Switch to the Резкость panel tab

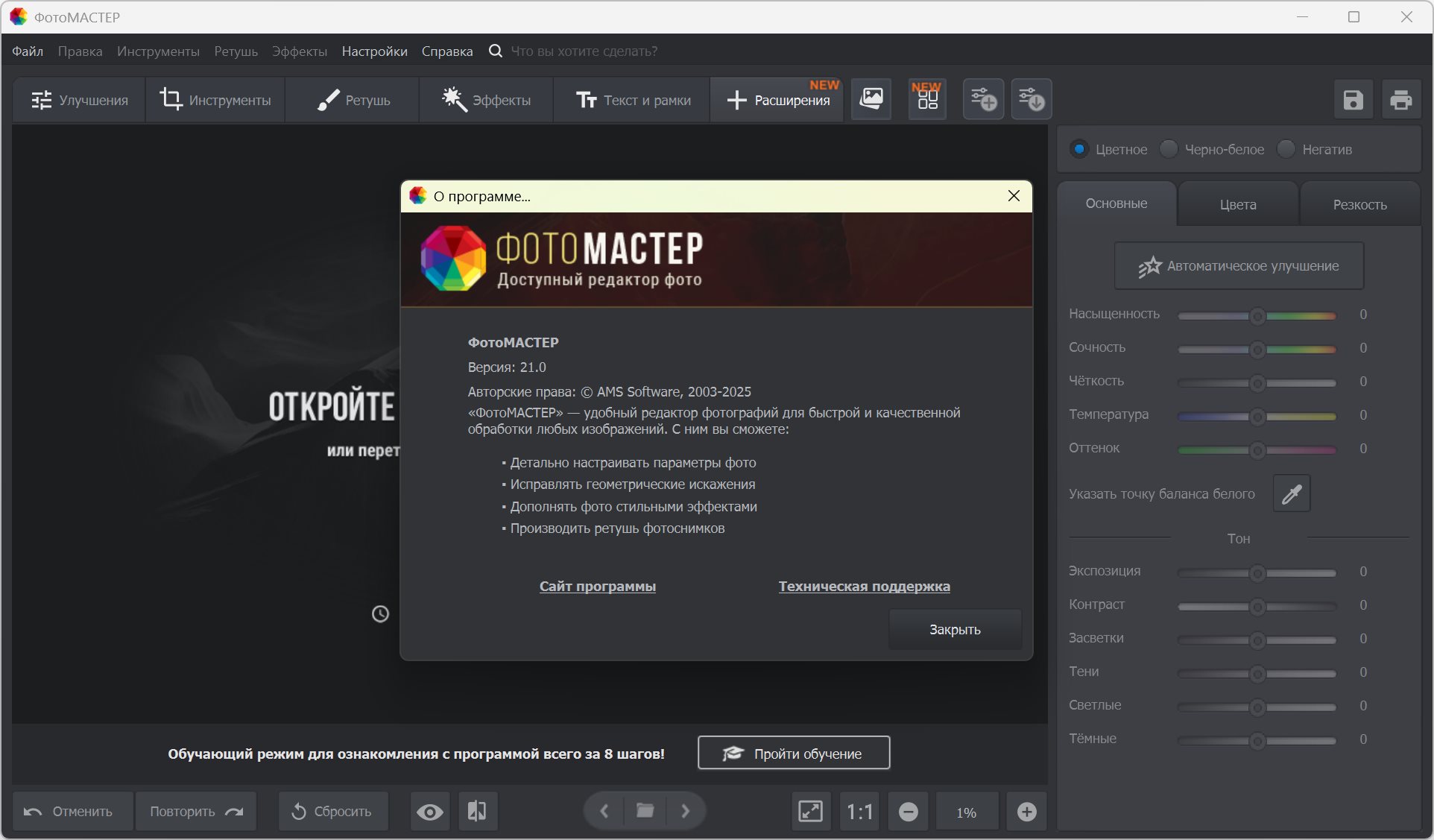pos(1360,204)
